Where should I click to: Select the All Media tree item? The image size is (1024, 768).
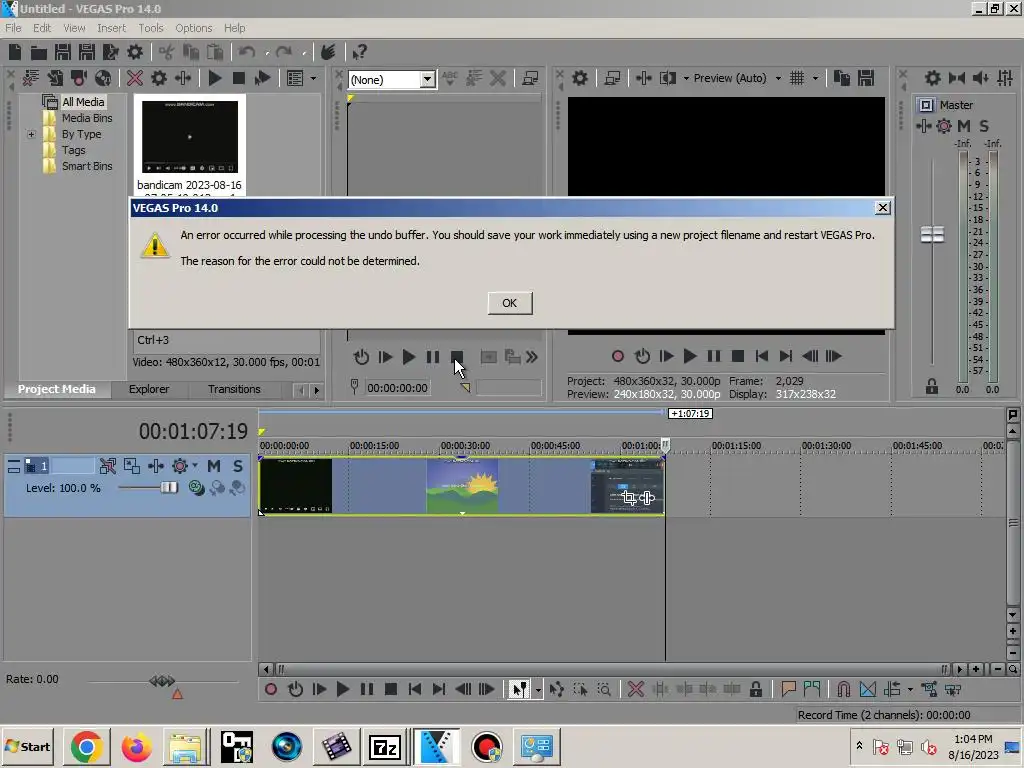pyautogui.click(x=82, y=102)
